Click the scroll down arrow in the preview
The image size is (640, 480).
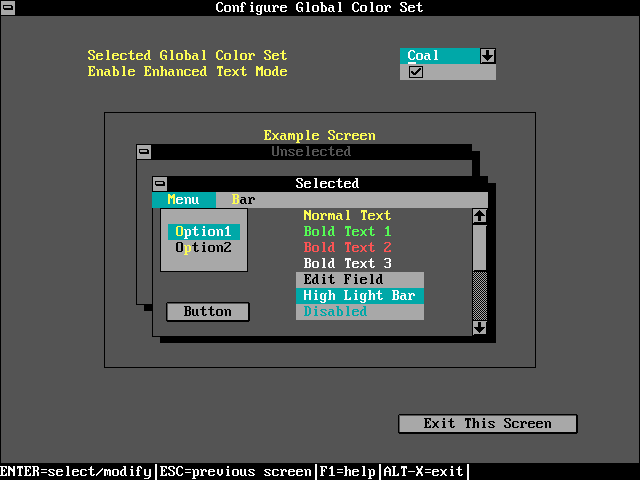tap(479, 327)
